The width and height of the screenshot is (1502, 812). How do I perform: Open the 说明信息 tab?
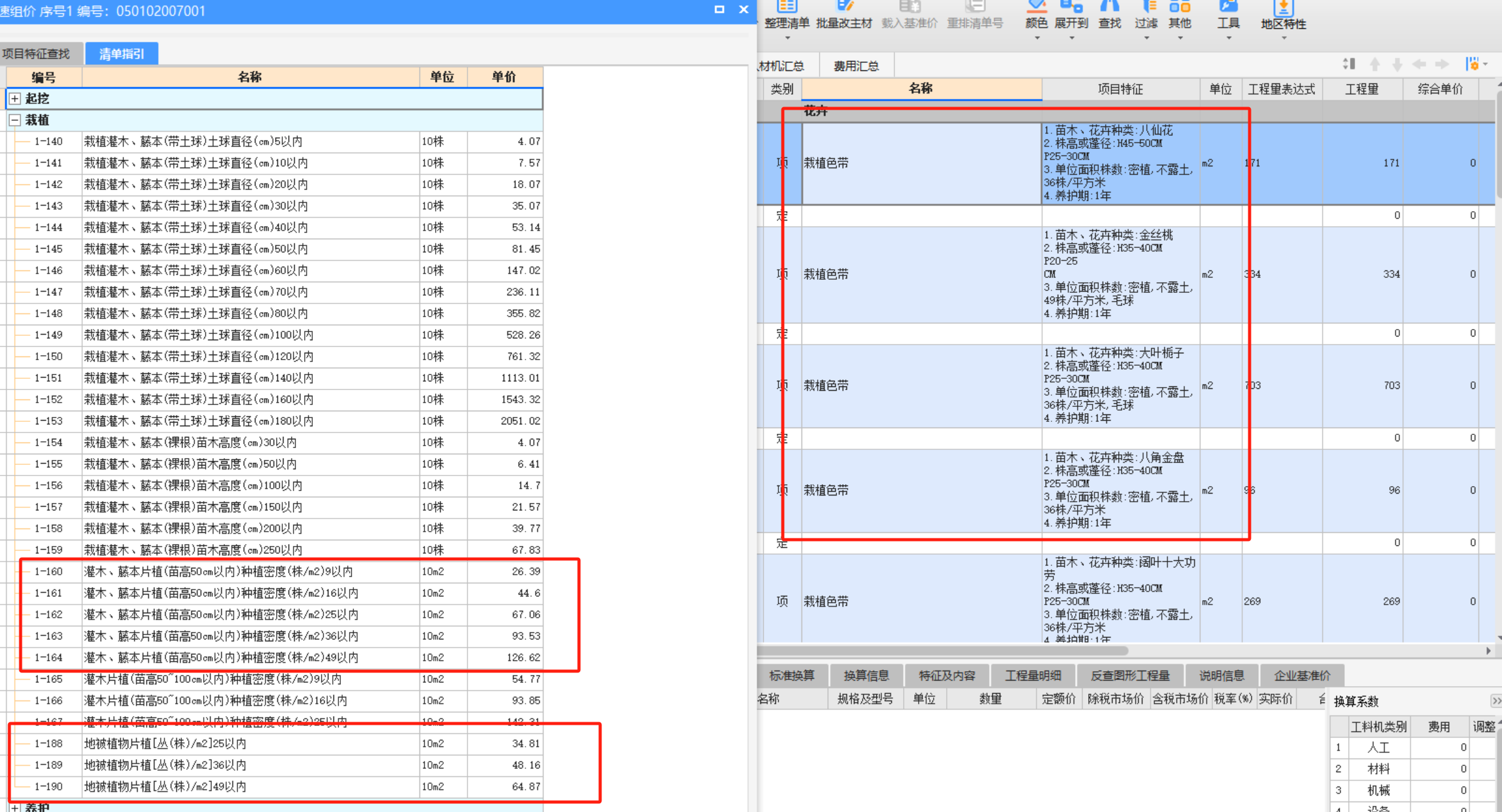pyautogui.click(x=1222, y=676)
